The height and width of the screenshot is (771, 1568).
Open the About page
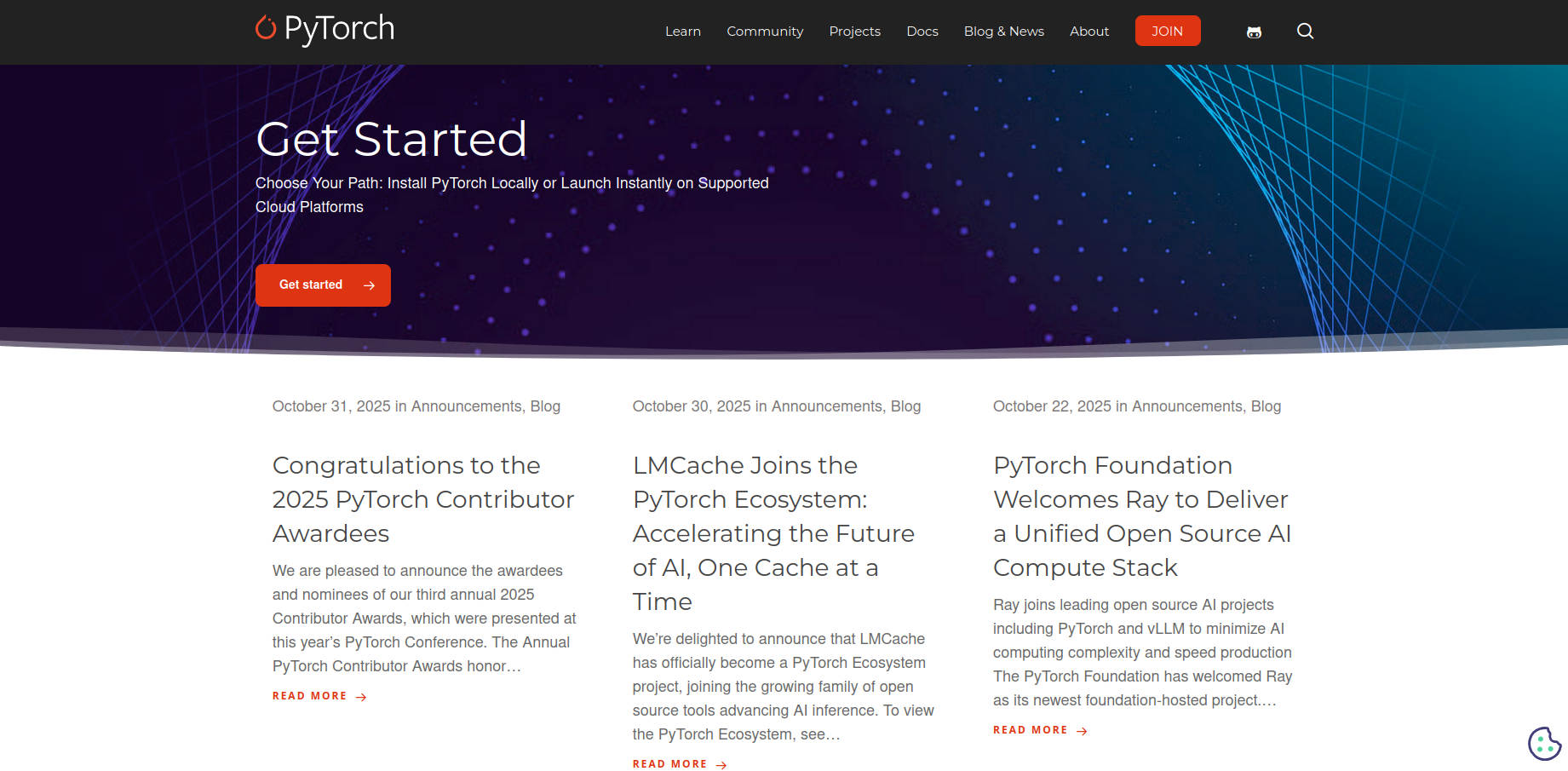[1088, 31]
